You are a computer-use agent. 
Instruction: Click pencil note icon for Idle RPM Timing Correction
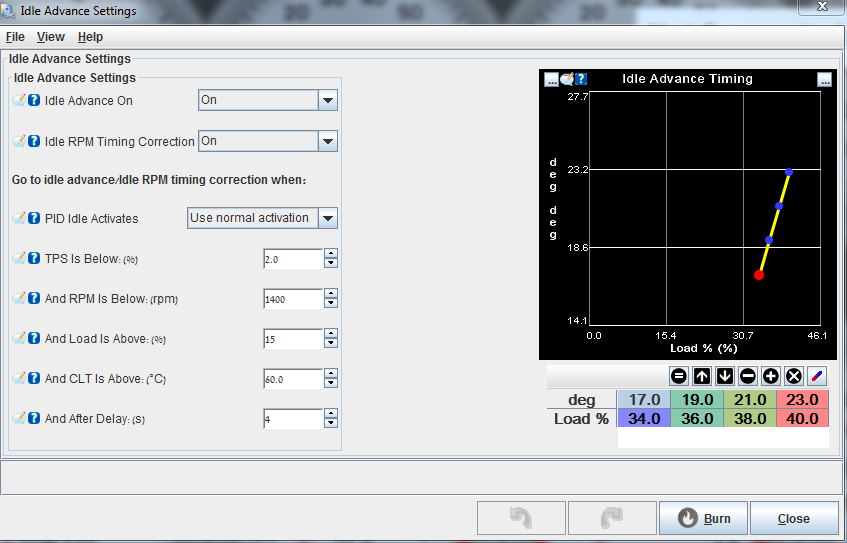coord(19,141)
